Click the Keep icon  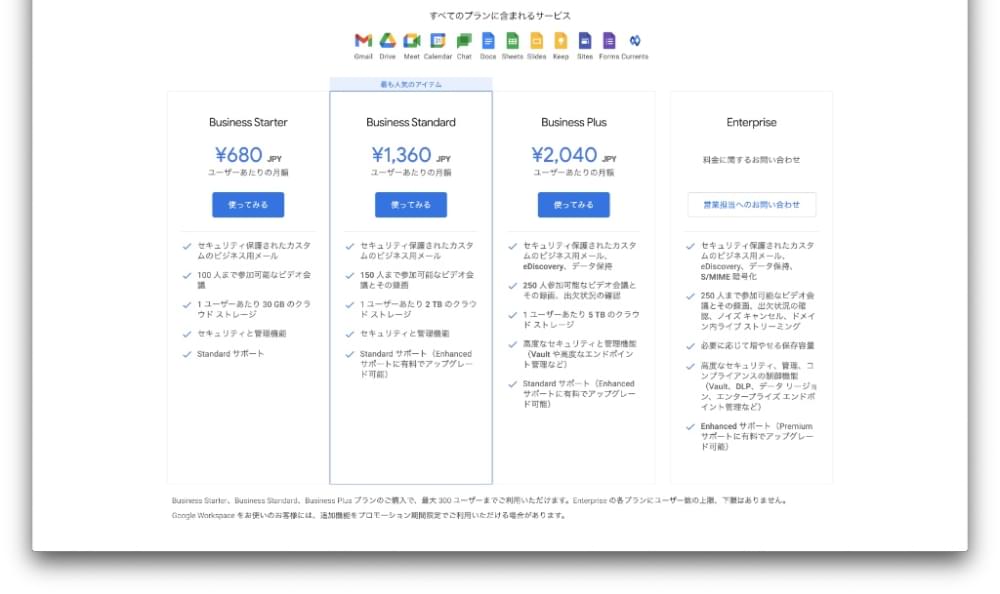pyautogui.click(x=562, y=42)
